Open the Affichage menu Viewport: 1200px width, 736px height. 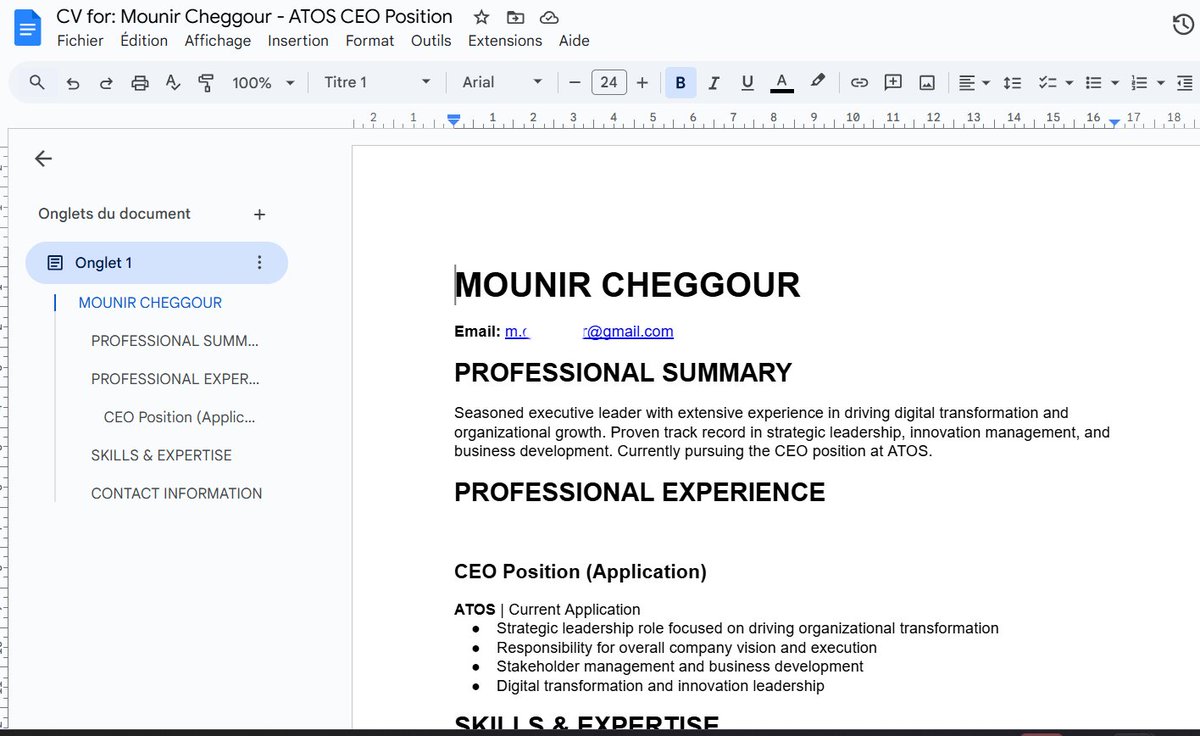218,41
